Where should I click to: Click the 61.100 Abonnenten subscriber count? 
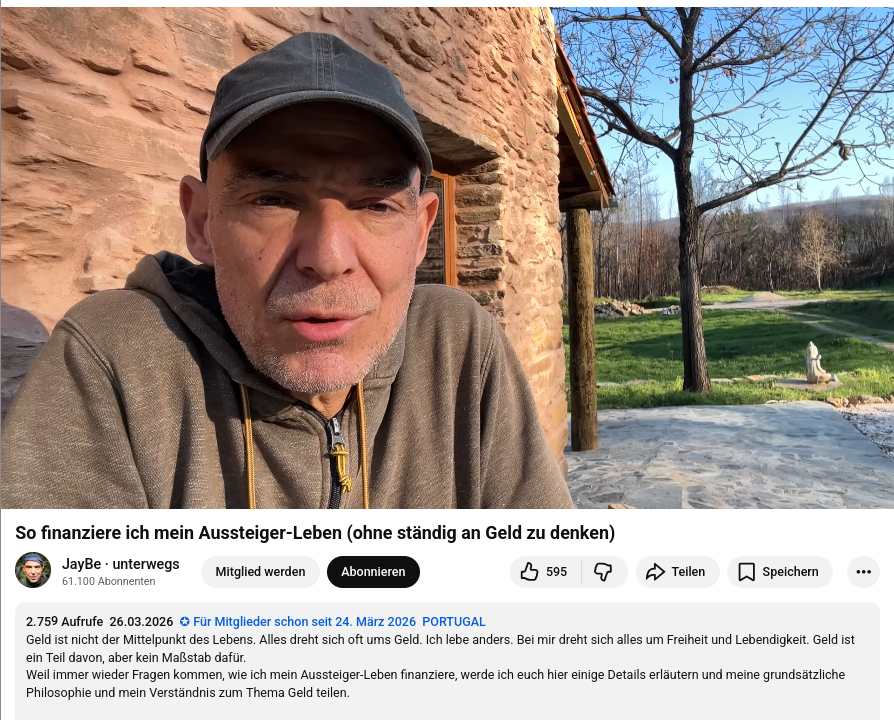pos(108,581)
